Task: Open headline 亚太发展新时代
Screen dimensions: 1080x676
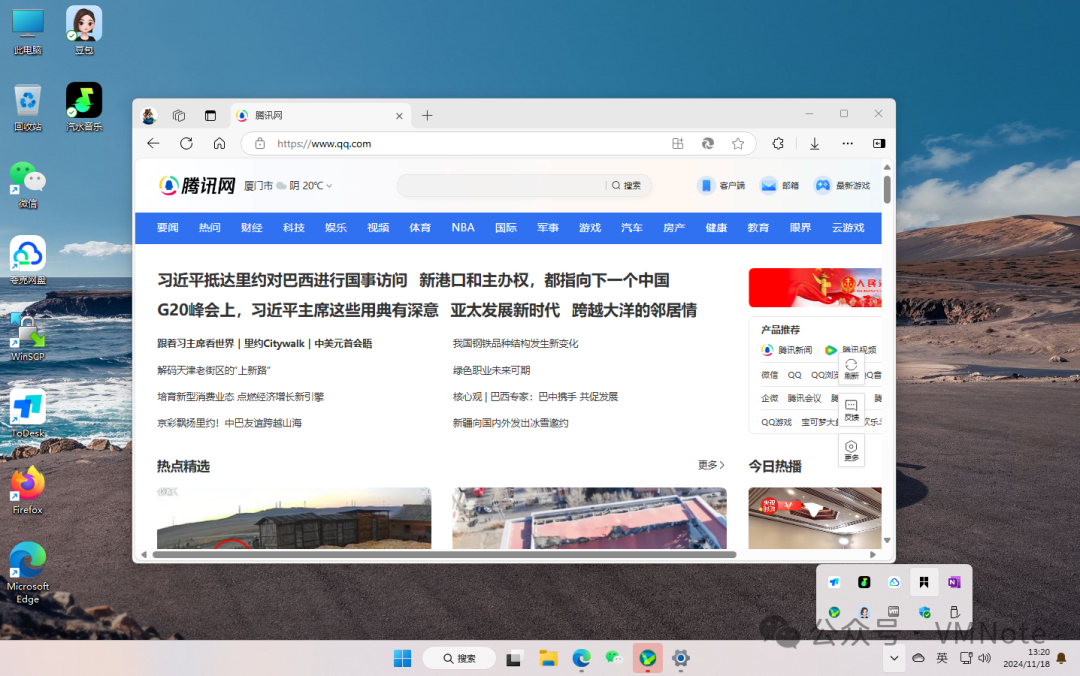Action: pyautogui.click(x=505, y=310)
